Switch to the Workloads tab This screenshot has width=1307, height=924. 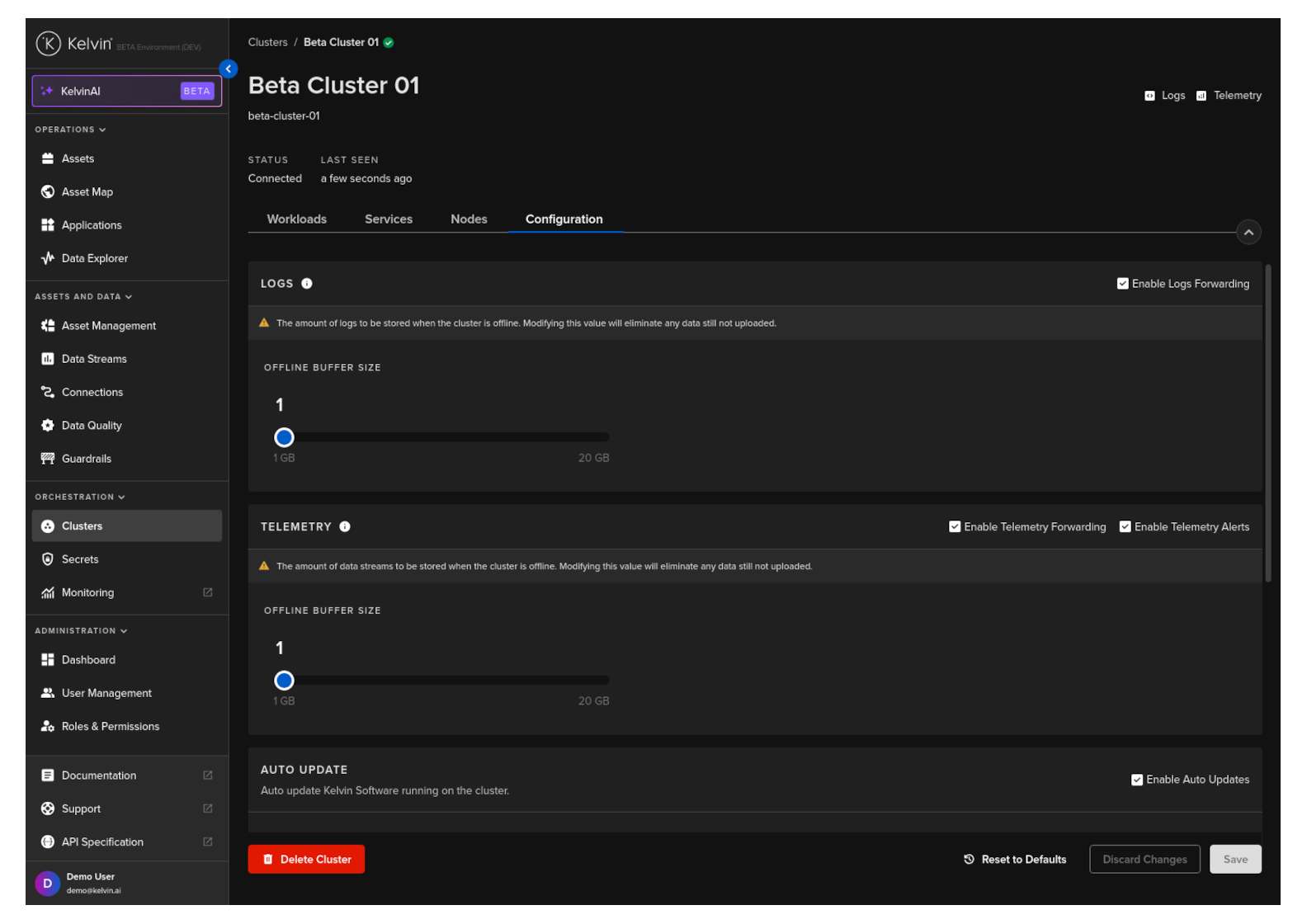click(296, 219)
